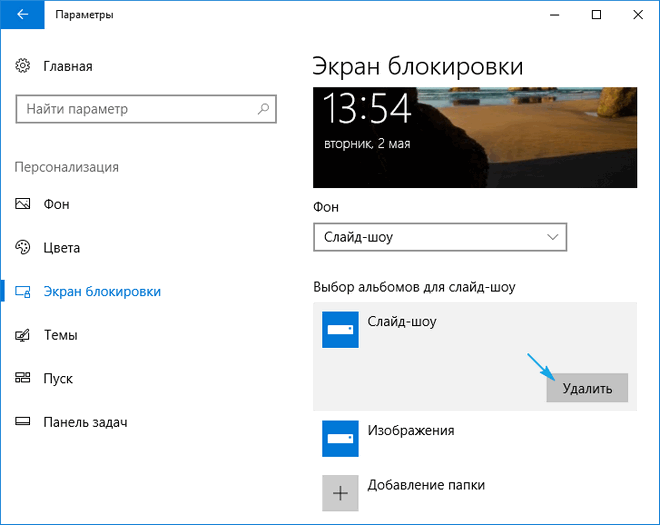
Task: Maximize the Параметры window
Action: 597,15
